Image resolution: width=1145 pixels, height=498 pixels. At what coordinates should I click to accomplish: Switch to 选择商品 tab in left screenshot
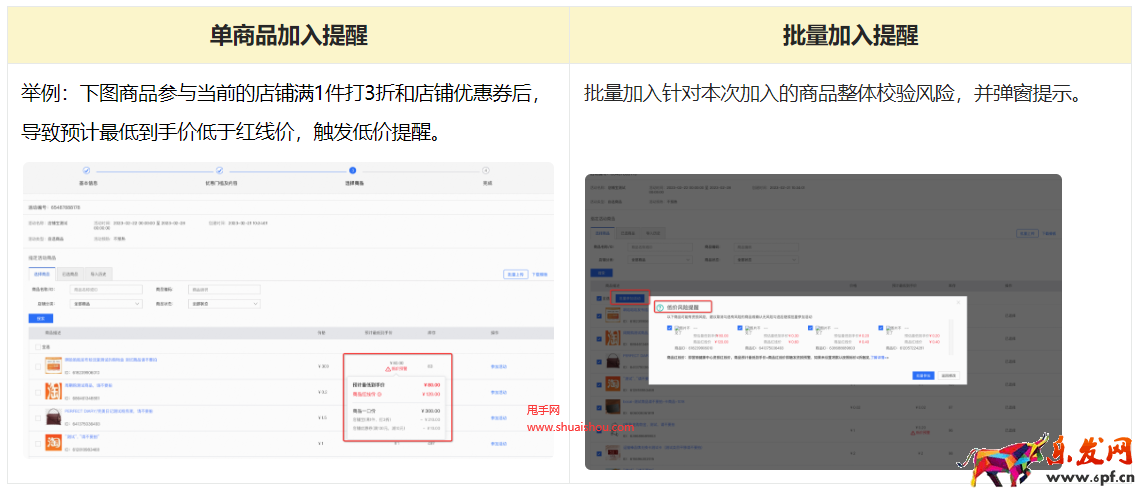click(x=42, y=275)
